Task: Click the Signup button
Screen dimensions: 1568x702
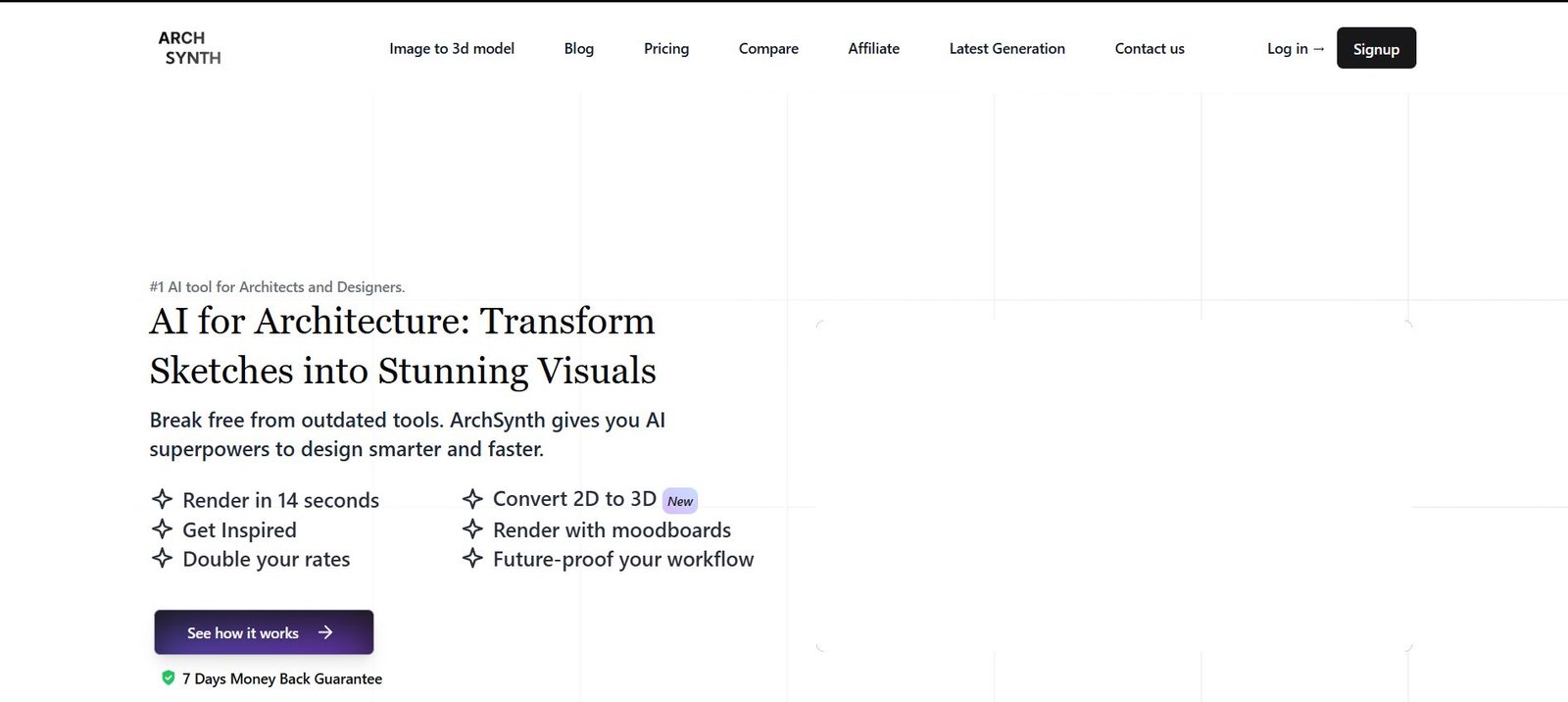Action: coord(1376,48)
